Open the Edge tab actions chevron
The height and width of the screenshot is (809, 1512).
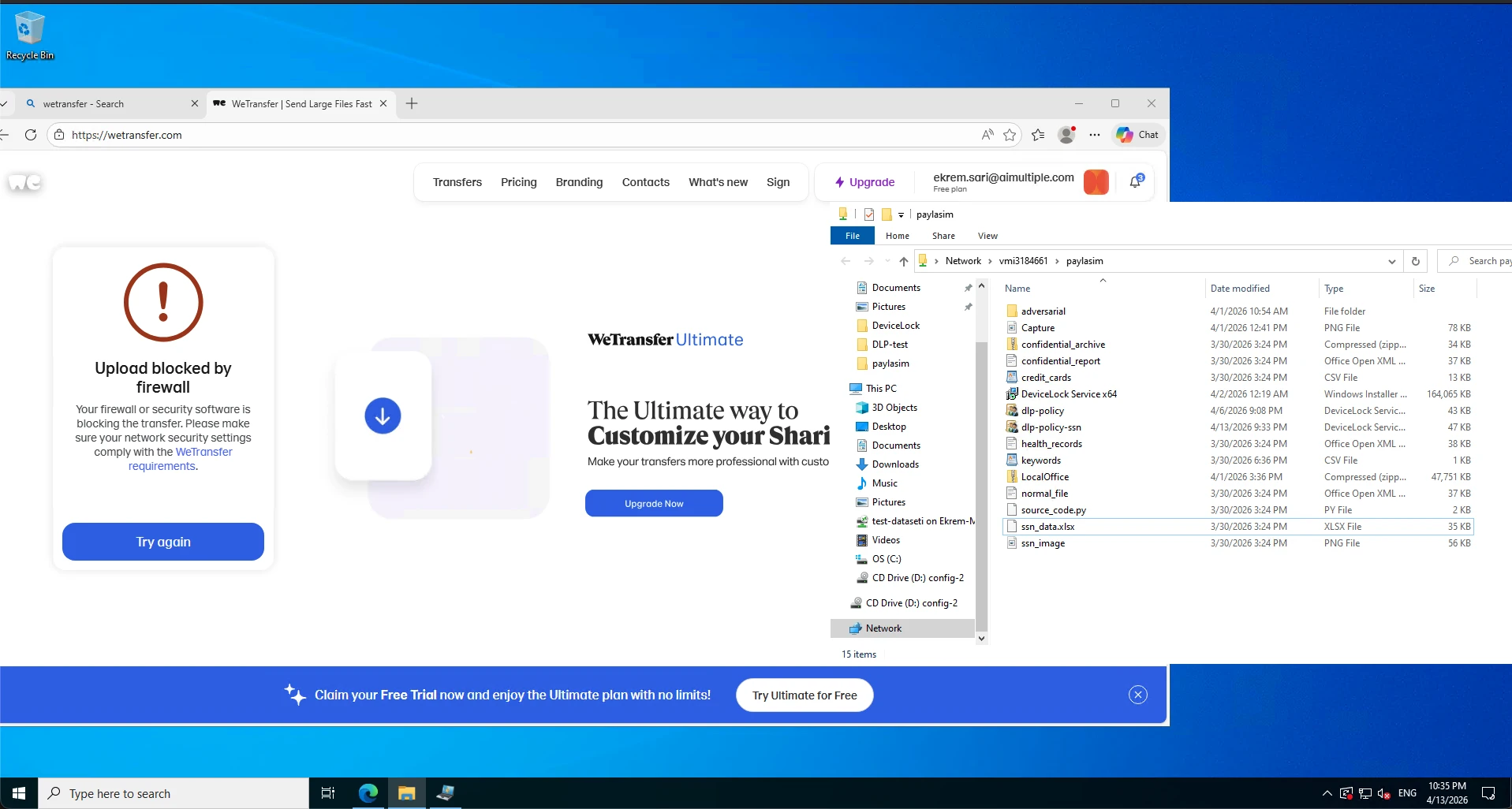point(4,103)
